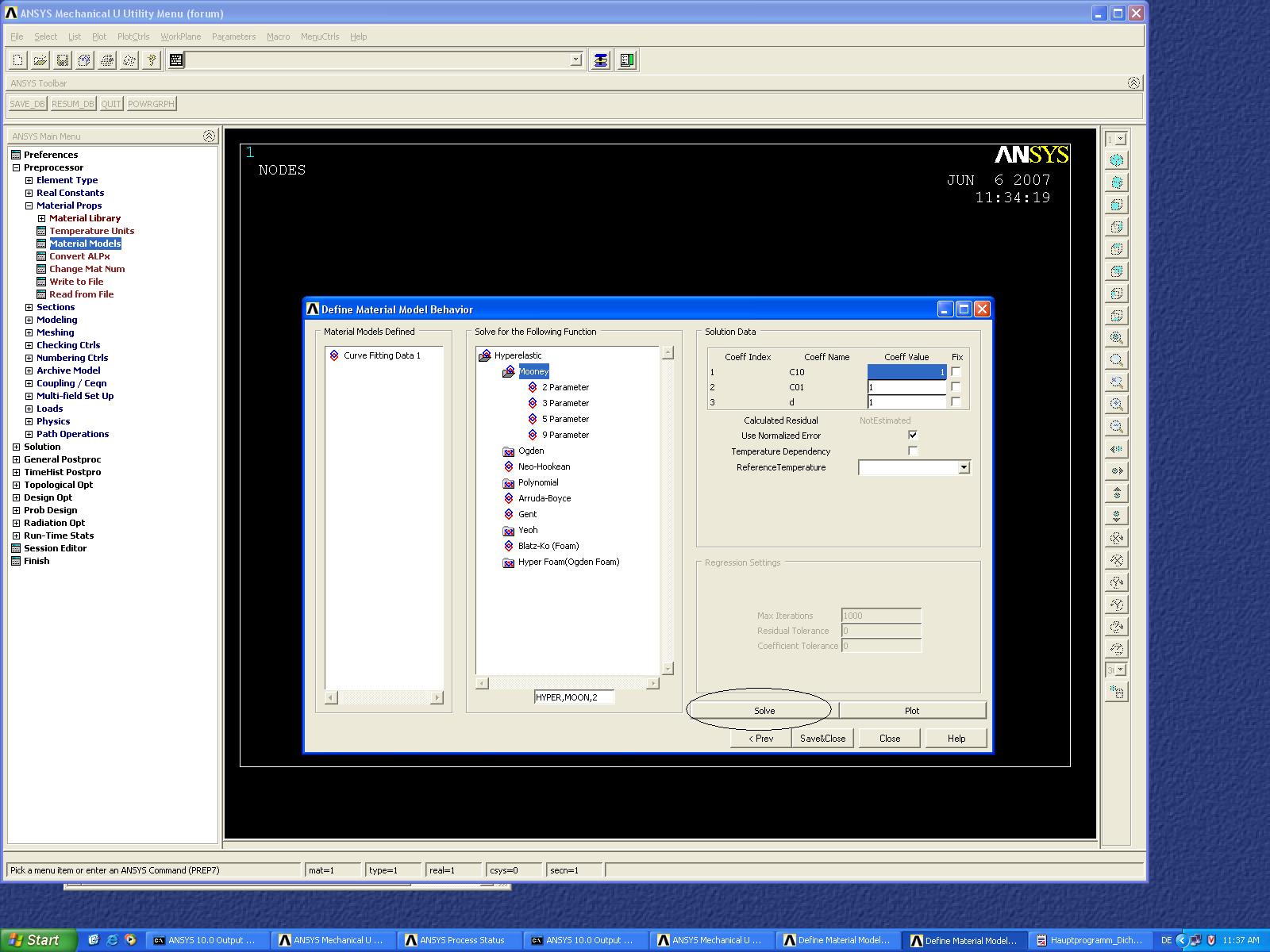Click the < Prev button
The width and height of the screenshot is (1270, 952).
coord(760,739)
